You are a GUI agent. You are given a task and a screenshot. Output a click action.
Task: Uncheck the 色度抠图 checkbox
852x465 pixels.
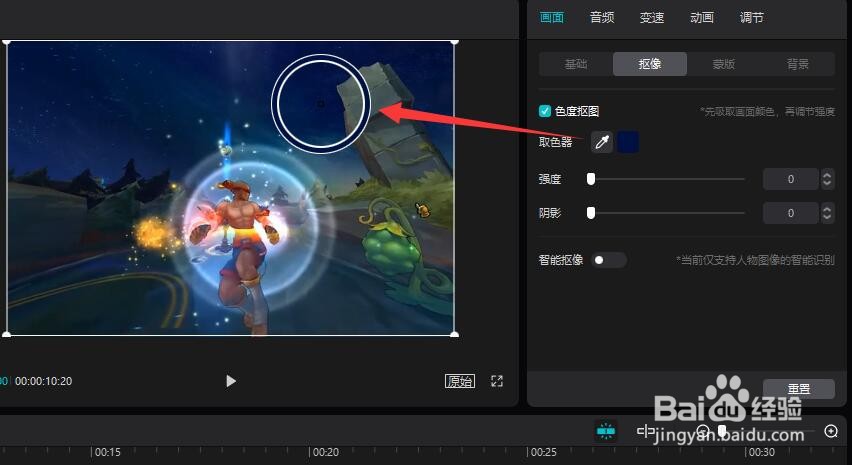pyautogui.click(x=545, y=111)
